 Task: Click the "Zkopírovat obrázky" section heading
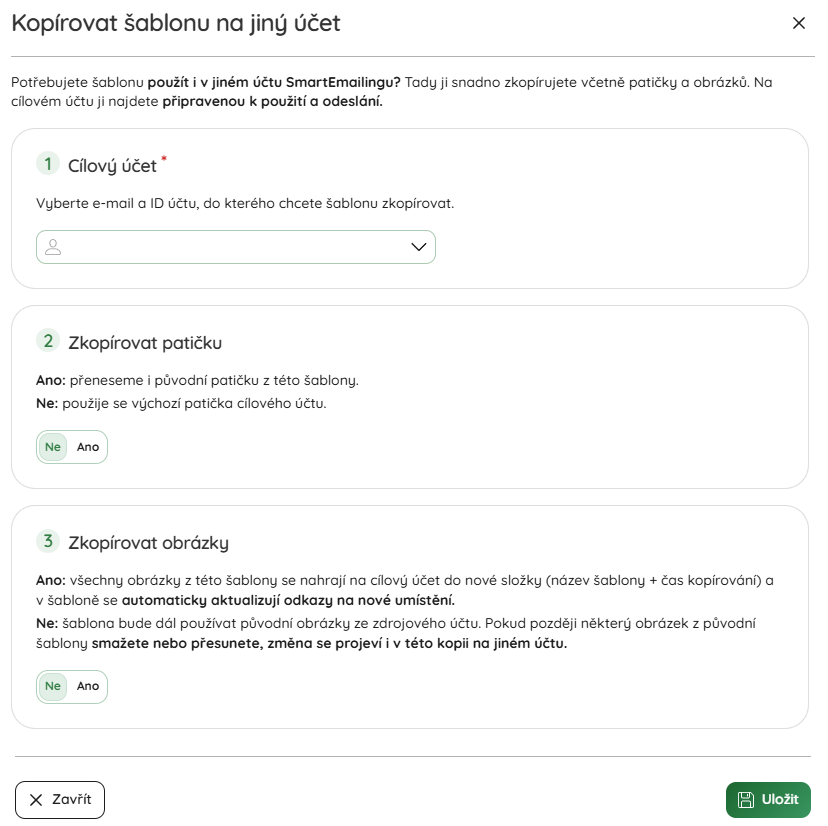tap(148, 543)
